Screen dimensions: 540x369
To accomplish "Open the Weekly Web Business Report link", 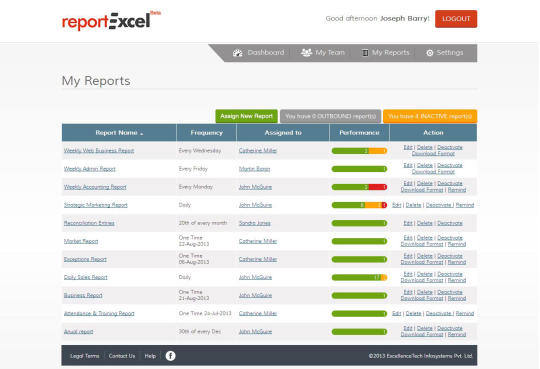I will point(99,151).
